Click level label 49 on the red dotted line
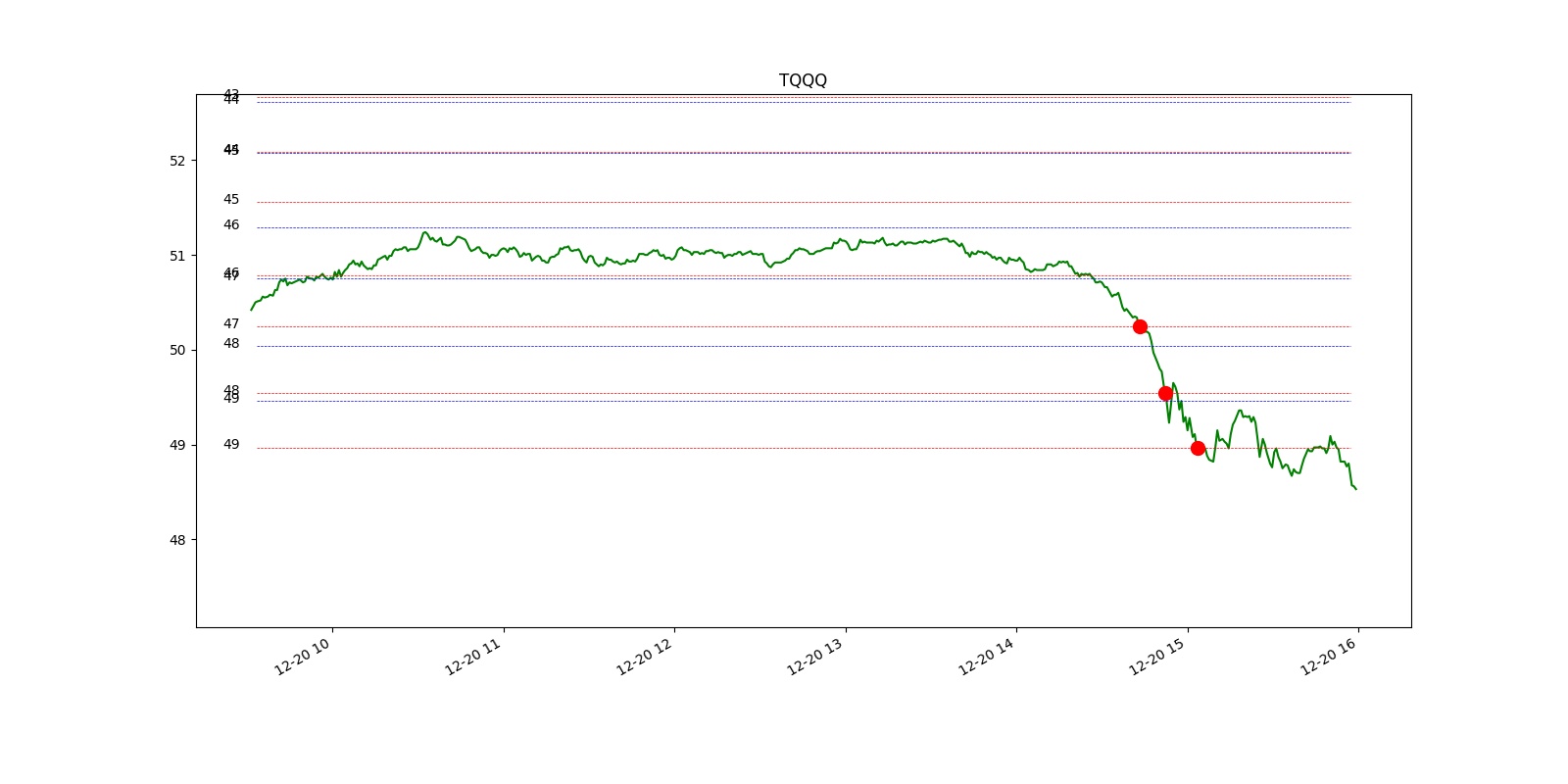 click(x=231, y=445)
